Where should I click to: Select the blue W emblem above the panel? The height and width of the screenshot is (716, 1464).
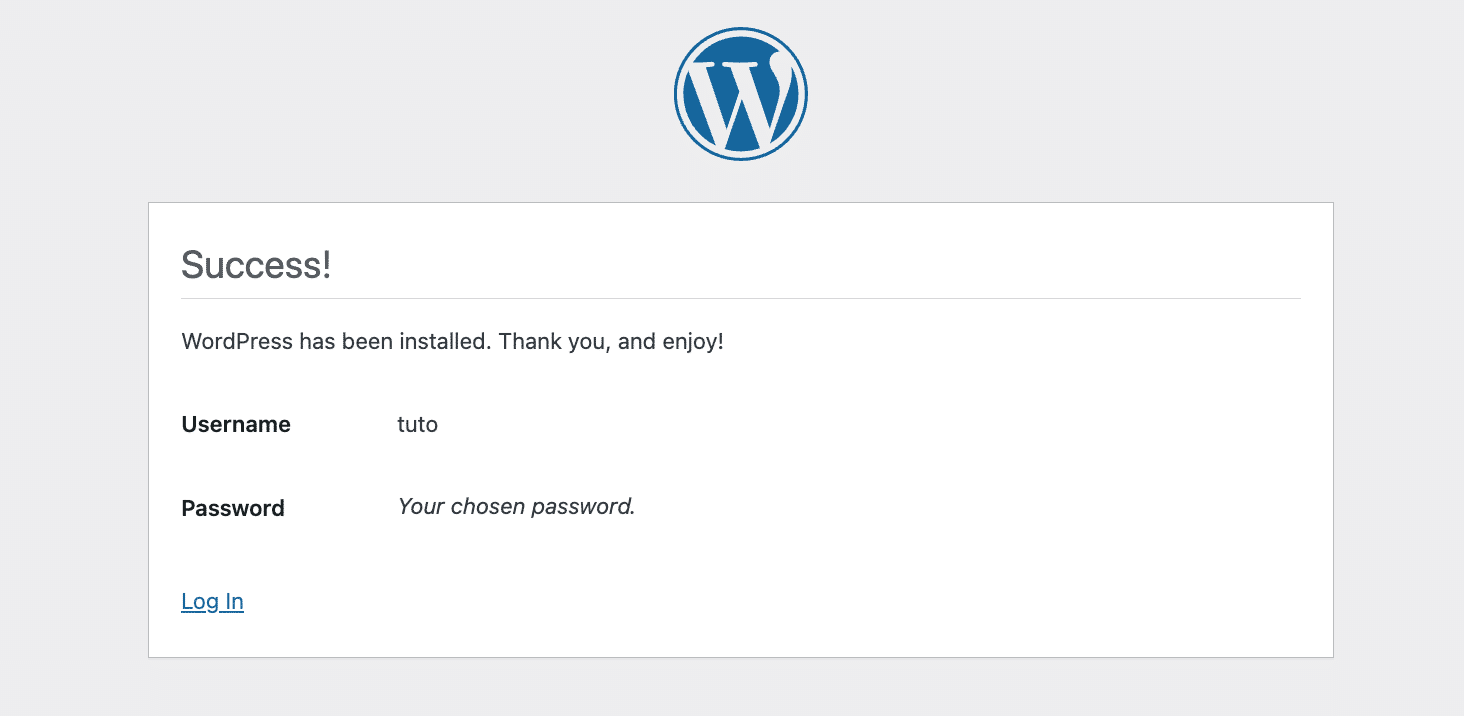pyautogui.click(x=740, y=92)
